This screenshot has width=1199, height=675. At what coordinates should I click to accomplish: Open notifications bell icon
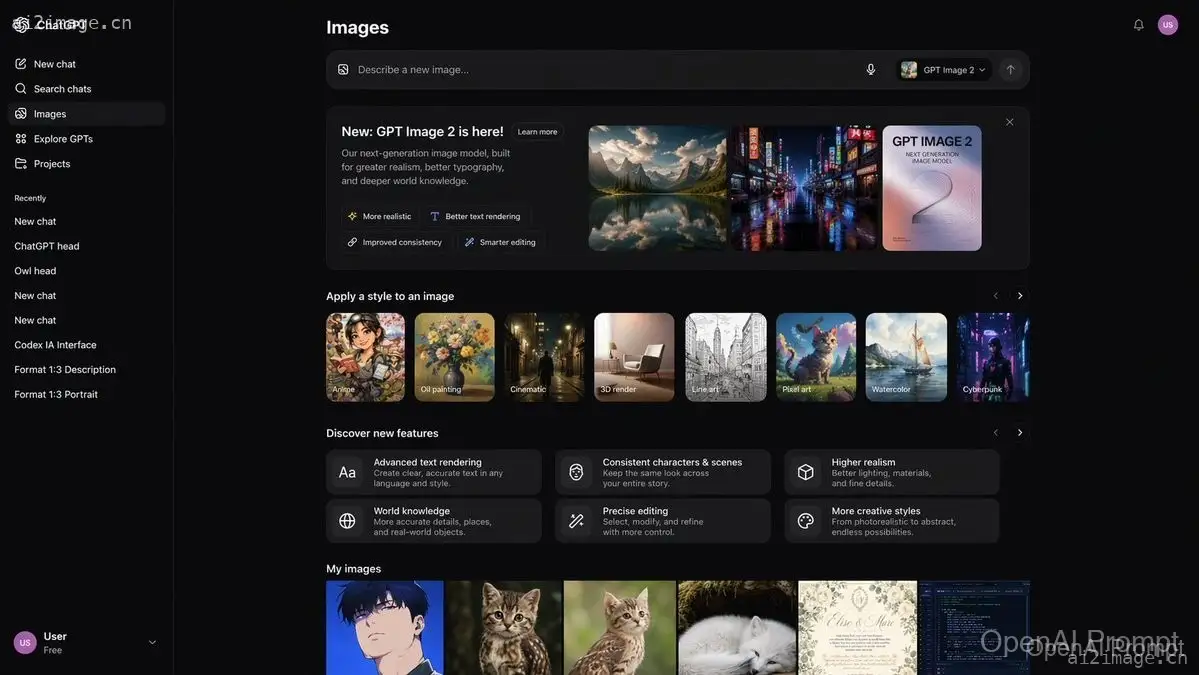pyautogui.click(x=1139, y=24)
